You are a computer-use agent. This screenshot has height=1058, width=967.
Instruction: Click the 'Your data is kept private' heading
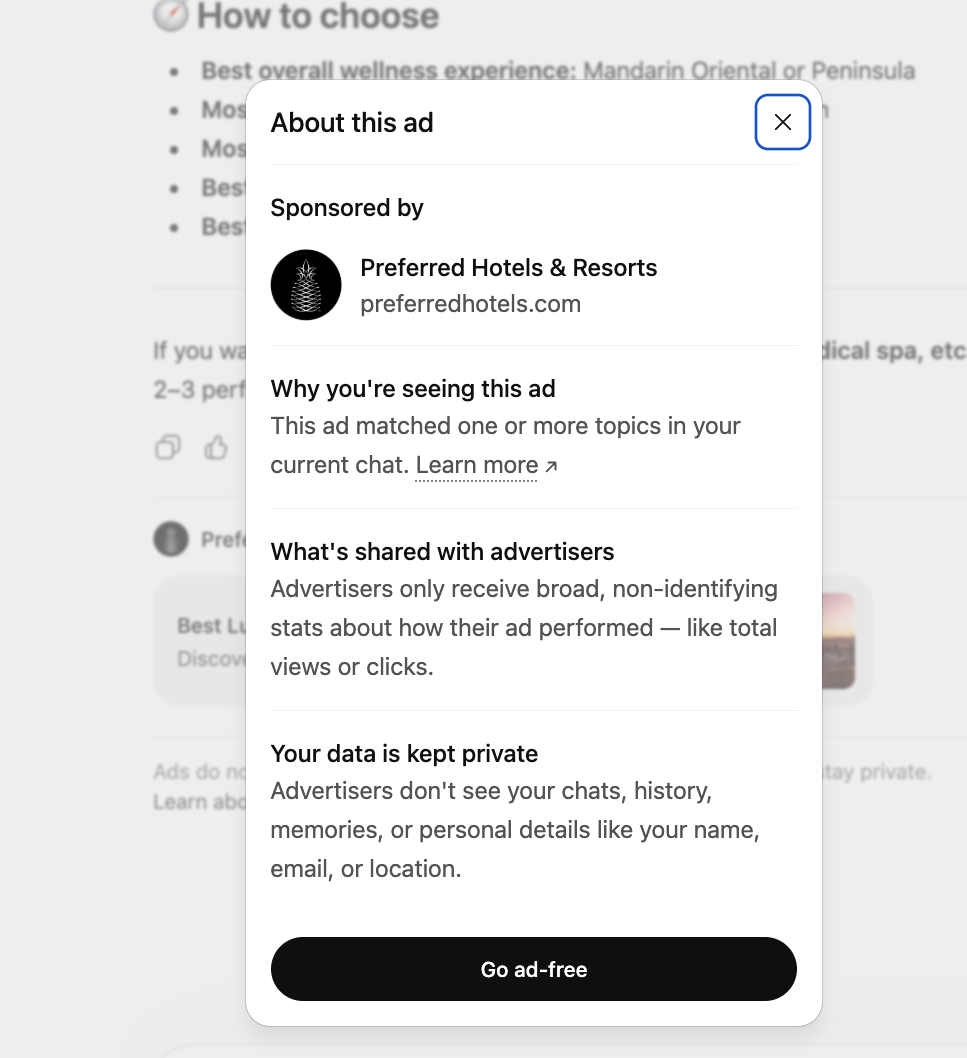[x=404, y=753]
